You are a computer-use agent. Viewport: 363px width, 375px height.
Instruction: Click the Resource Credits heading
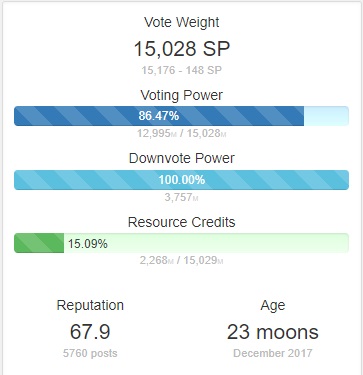point(182,222)
